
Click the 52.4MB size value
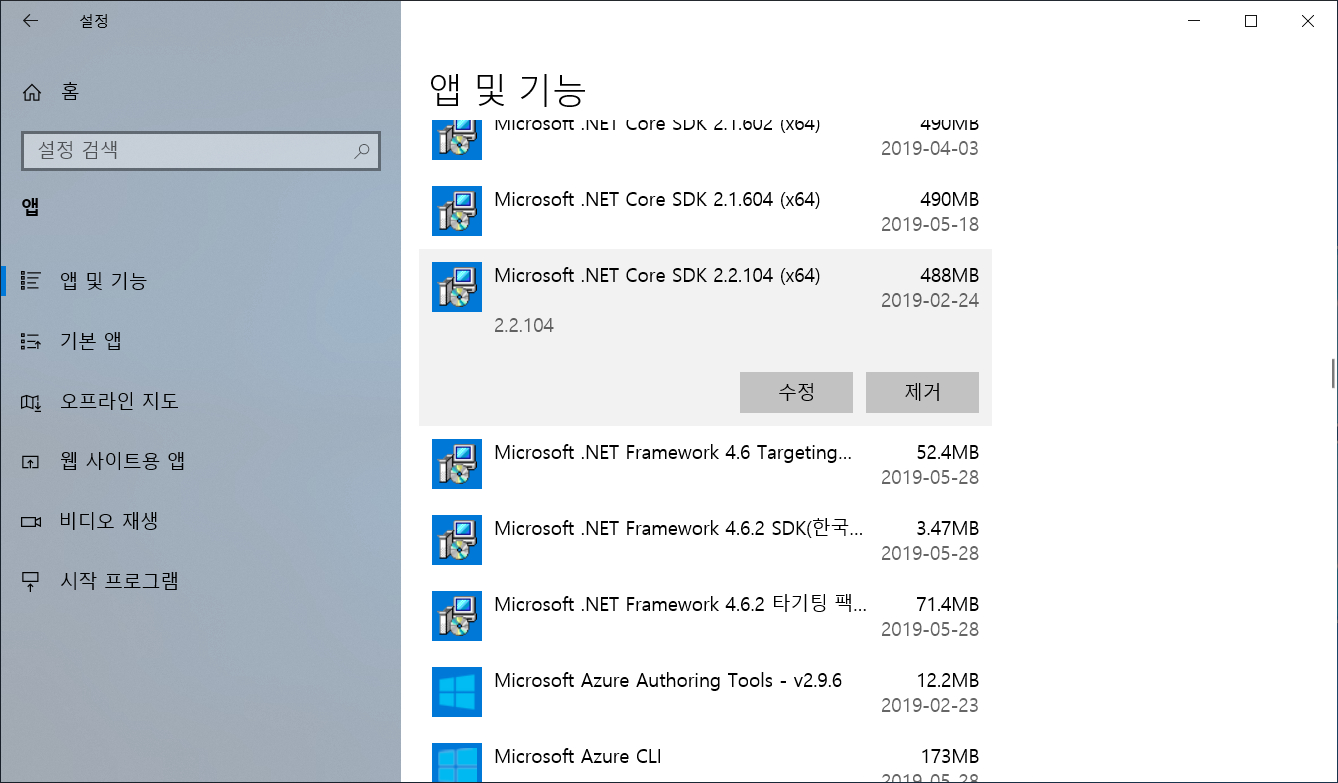947,452
